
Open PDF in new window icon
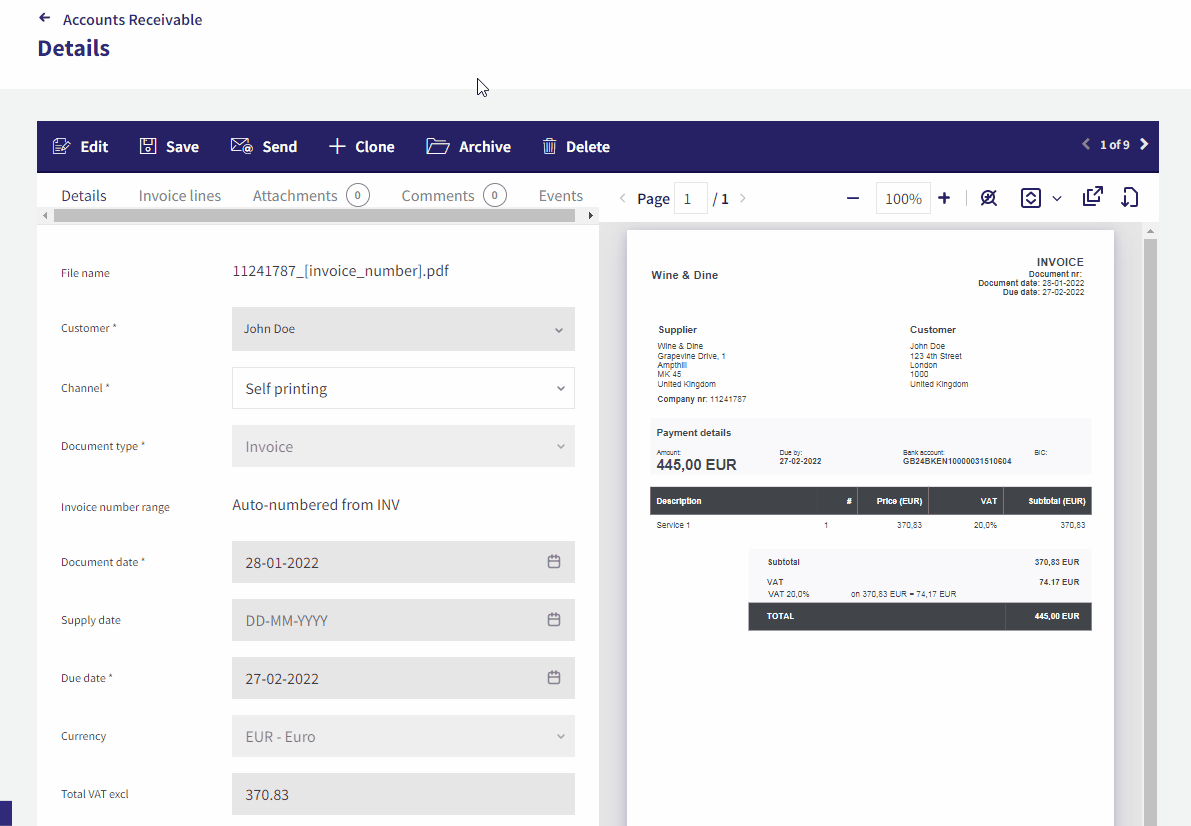[x=1092, y=197]
